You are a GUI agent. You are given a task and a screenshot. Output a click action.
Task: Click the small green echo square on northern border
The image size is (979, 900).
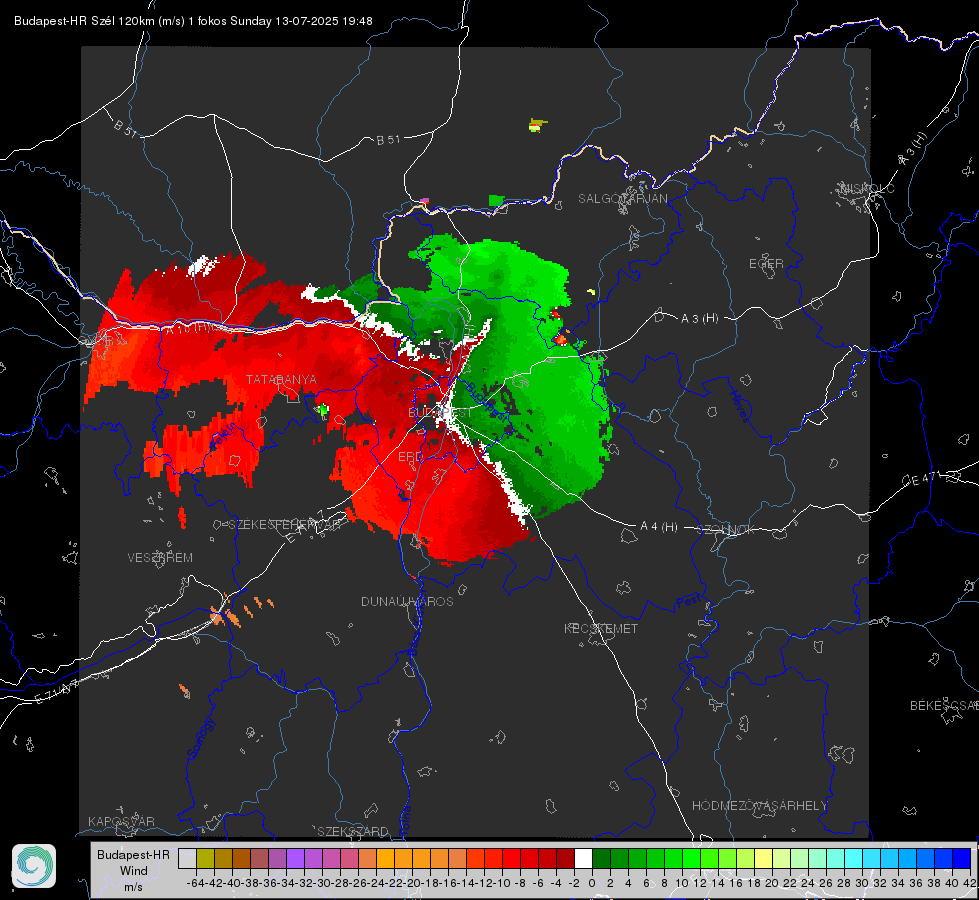tap(496, 200)
